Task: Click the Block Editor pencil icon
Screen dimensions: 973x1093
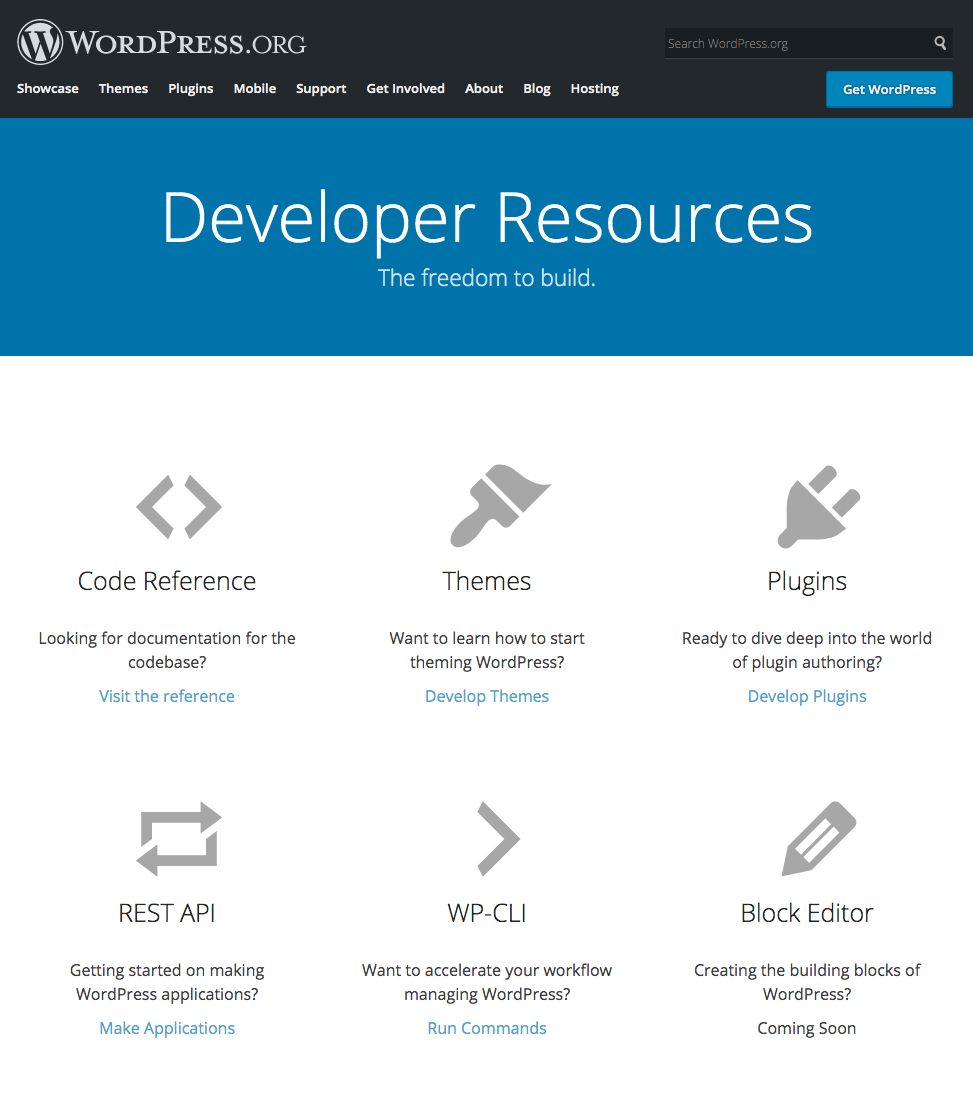Action: 819,839
